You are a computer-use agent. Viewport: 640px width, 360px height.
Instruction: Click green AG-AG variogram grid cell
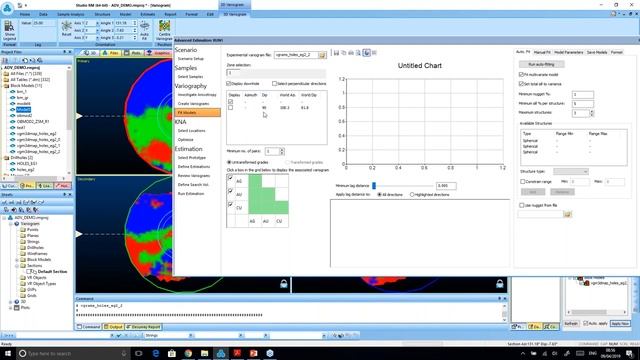(x=255, y=181)
